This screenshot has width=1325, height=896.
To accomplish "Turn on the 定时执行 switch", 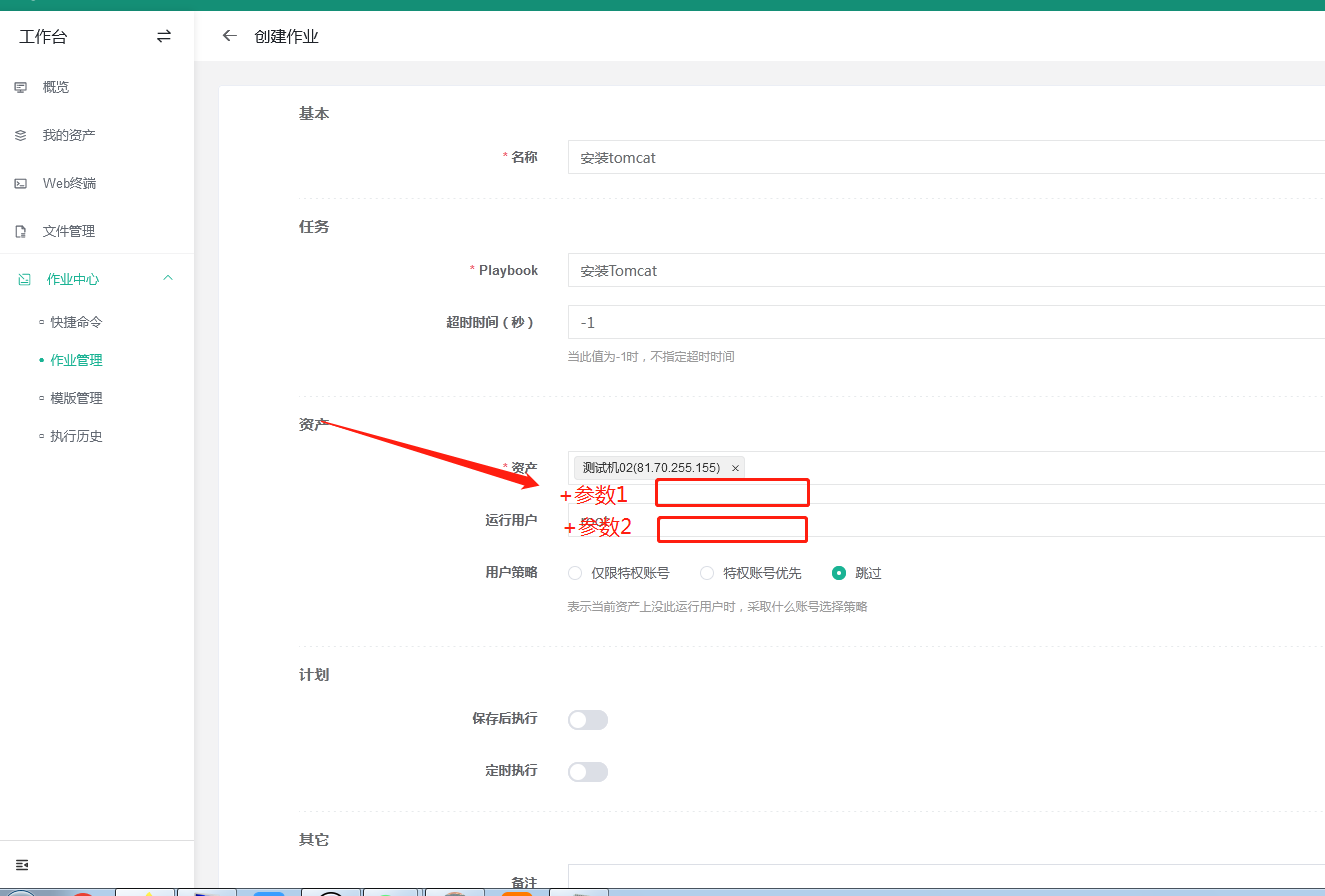I will pos(587,771).
